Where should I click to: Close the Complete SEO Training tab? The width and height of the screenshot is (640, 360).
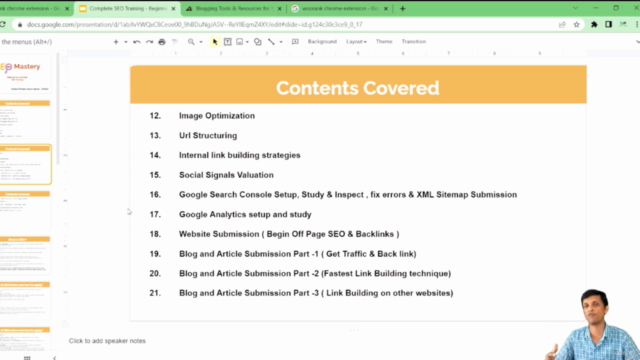click(173, 9)
